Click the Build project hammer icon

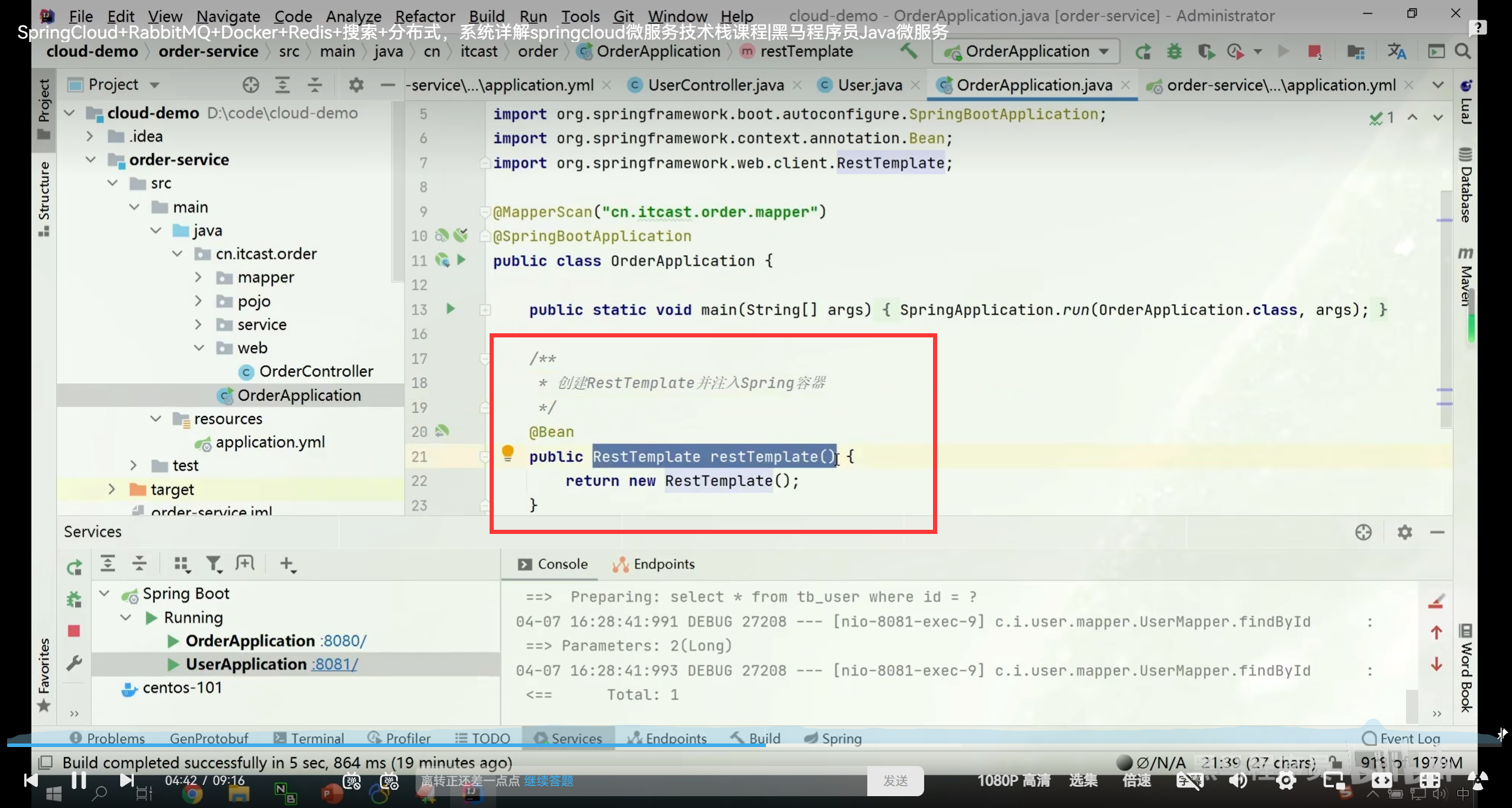tap(909, 51)
